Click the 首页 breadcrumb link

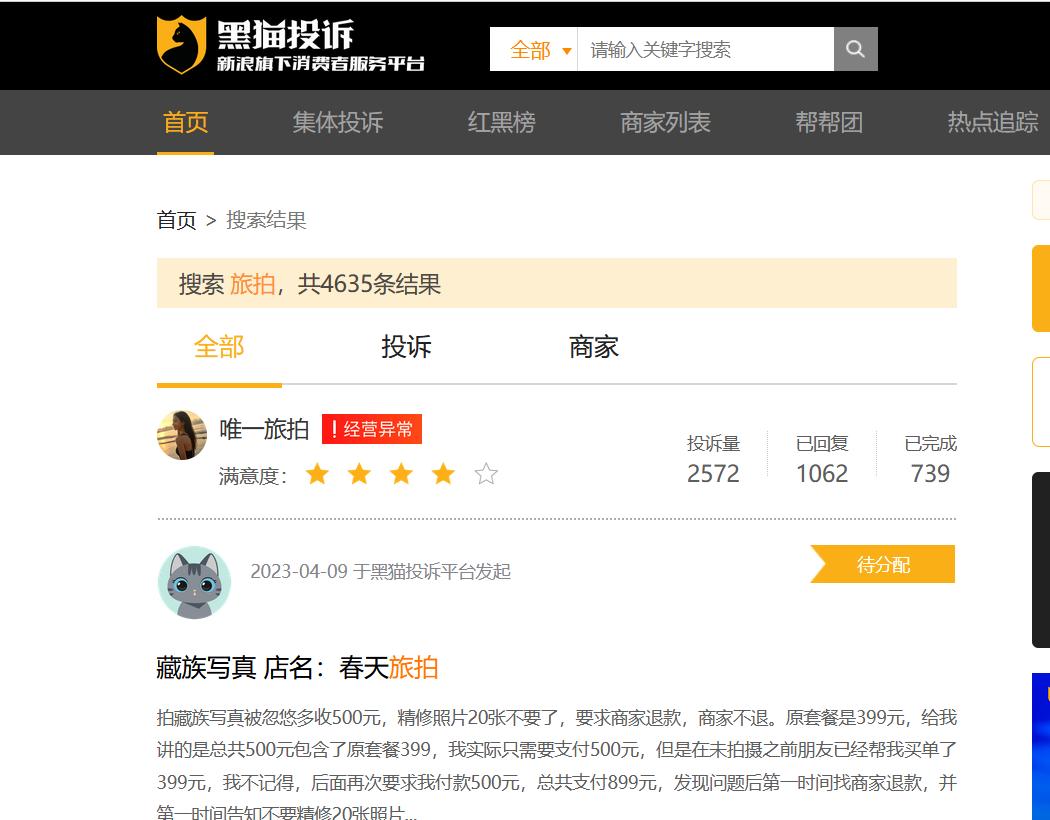pos(176,220)
